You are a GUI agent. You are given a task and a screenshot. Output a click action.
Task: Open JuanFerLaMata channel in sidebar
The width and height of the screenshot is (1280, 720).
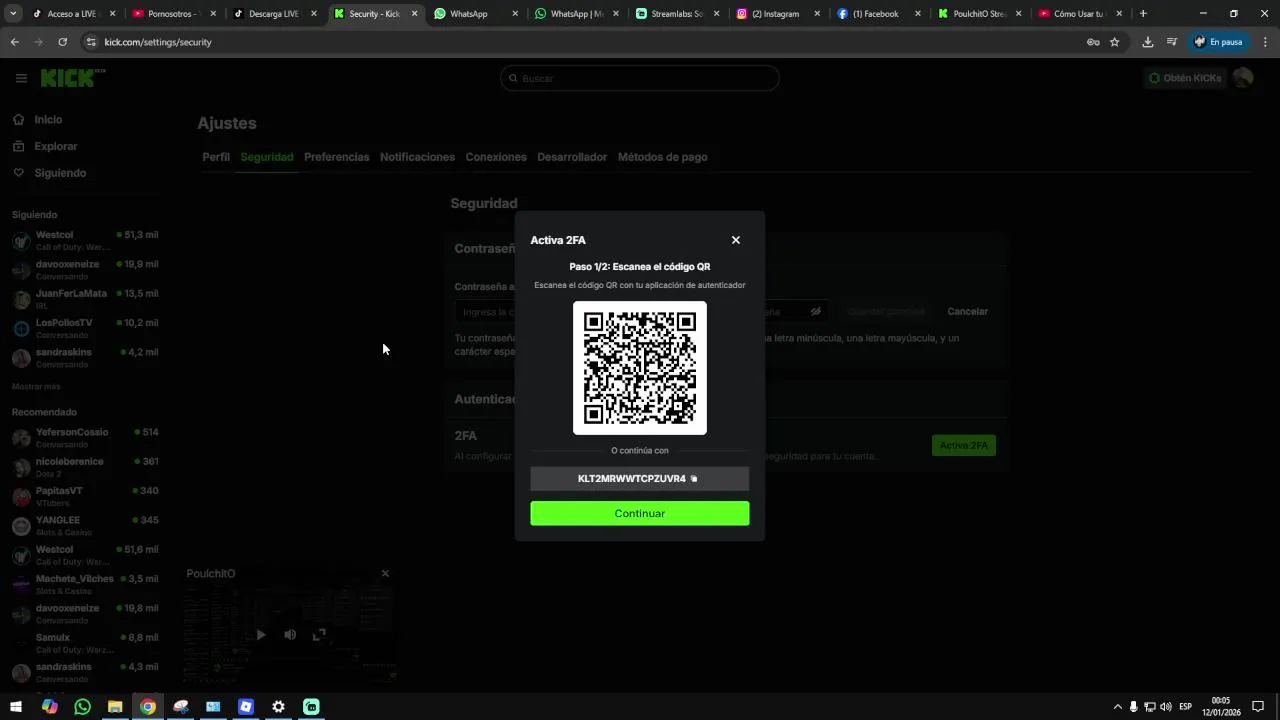pos(85,298)
